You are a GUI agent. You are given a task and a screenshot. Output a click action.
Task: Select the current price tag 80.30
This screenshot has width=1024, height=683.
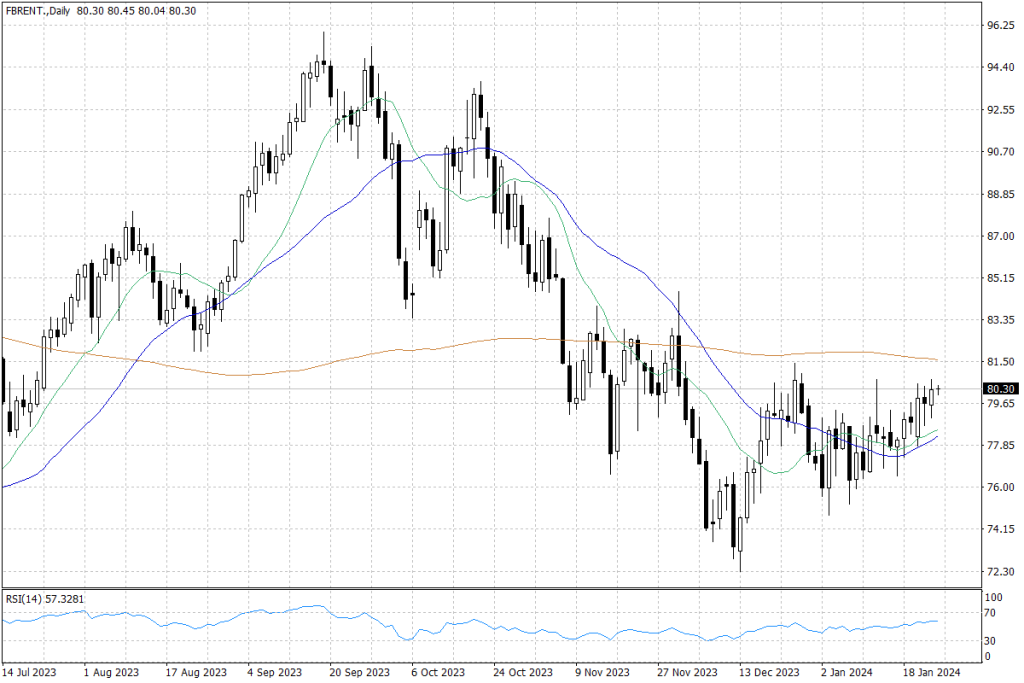coord(1000,389)
